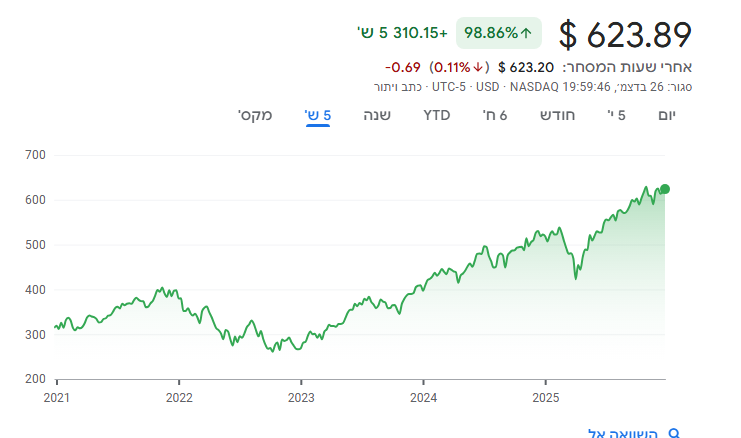This screenshot has height=438, width=741.
Task: Show the שנה (one year) chart range
Action: tap(377, 115)
